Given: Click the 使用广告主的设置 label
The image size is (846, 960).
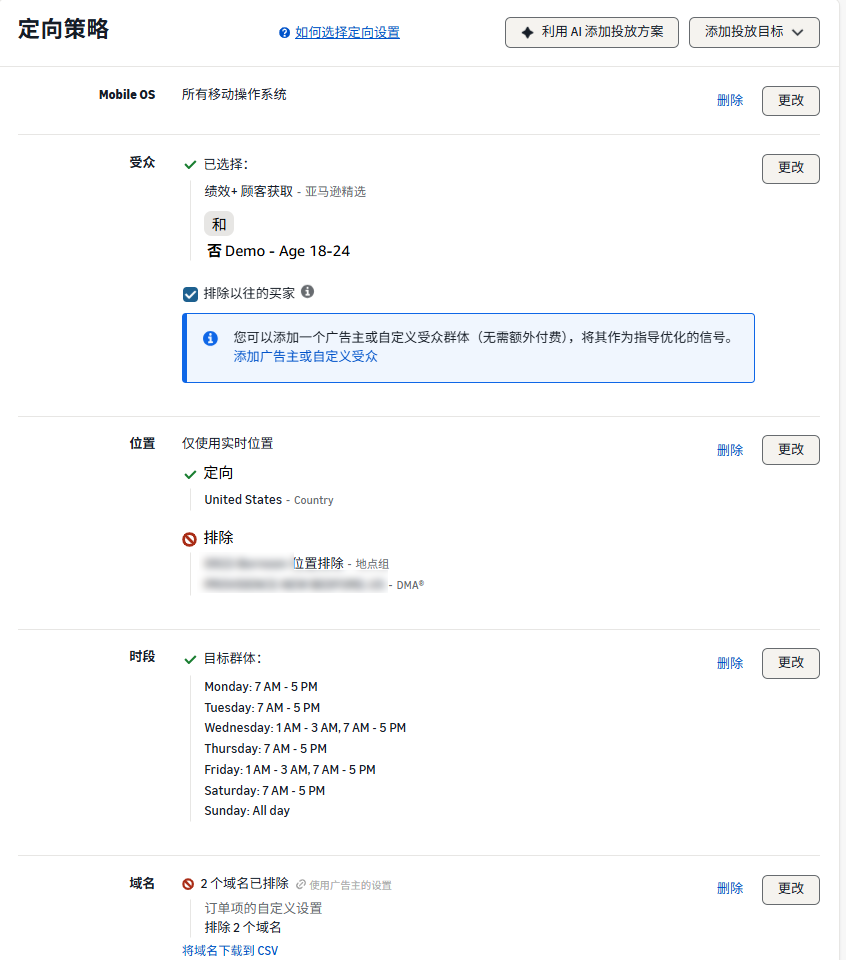Looking at the screenshot, I should [x=350, y=885].
